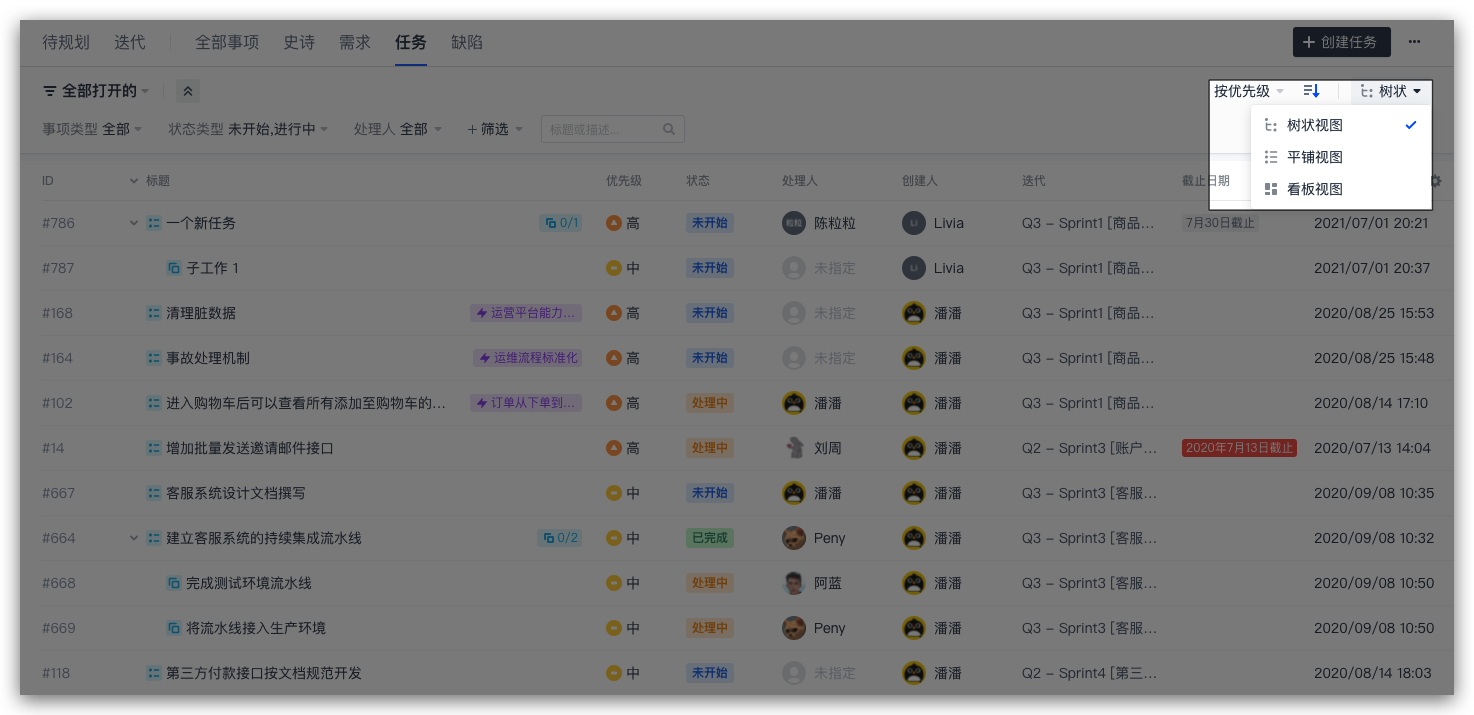Choose 看板视图 menu entry
Viewport: 1474px width, 715px height.
[x=1341, y=189]
